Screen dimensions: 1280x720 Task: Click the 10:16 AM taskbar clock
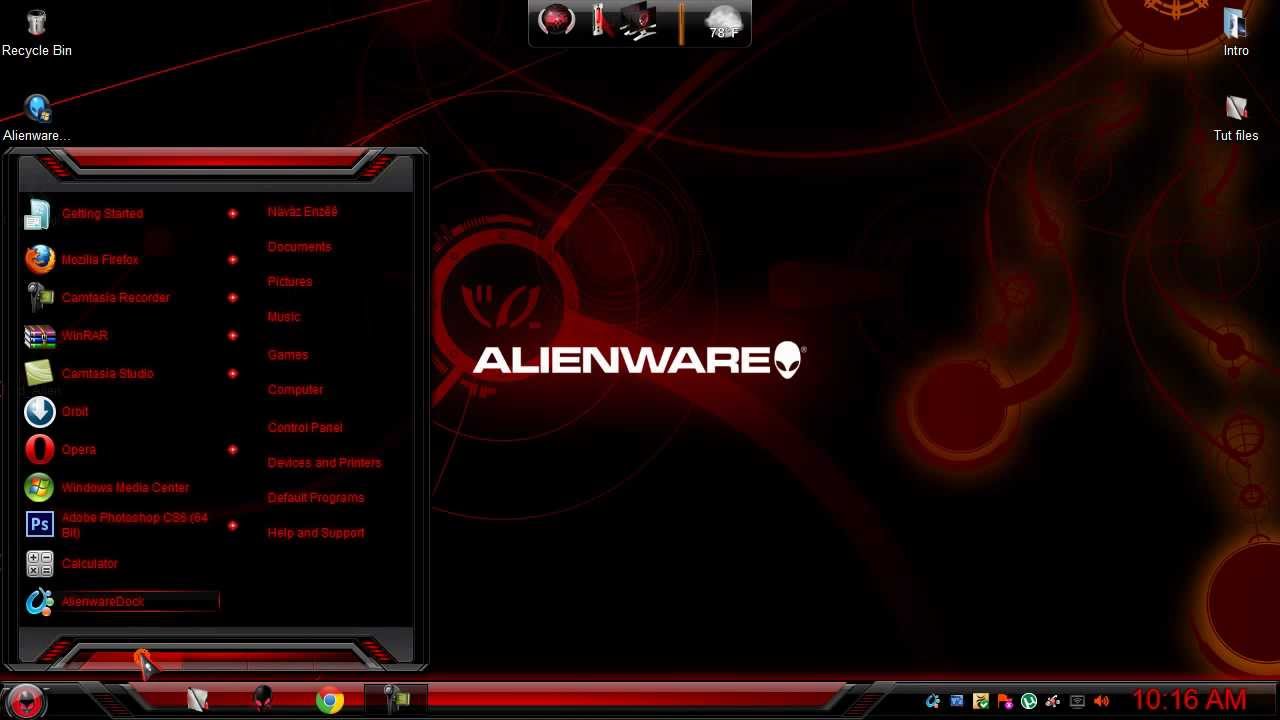coord(1189,700)
